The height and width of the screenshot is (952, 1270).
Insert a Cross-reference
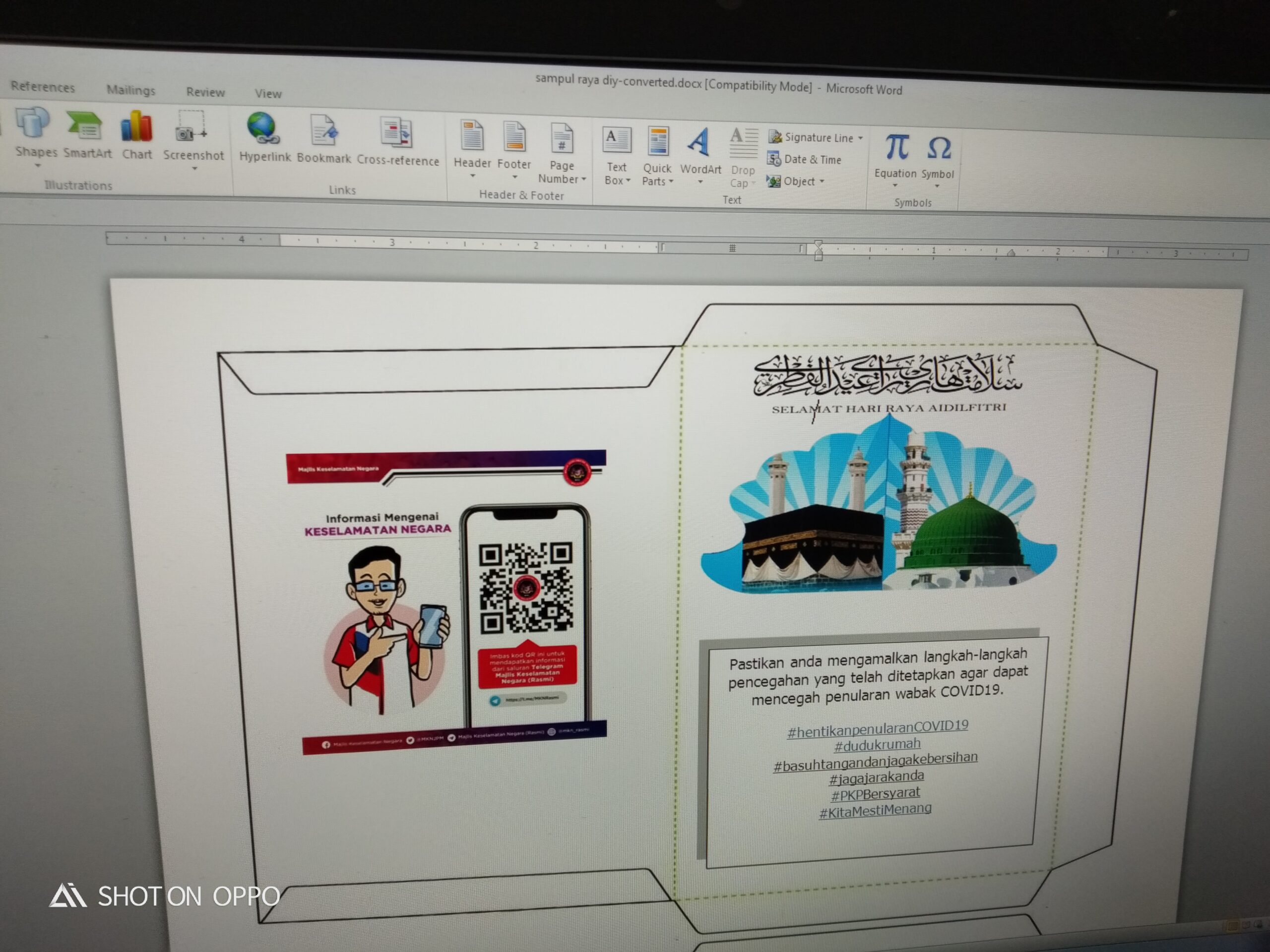tap(398, 142)
